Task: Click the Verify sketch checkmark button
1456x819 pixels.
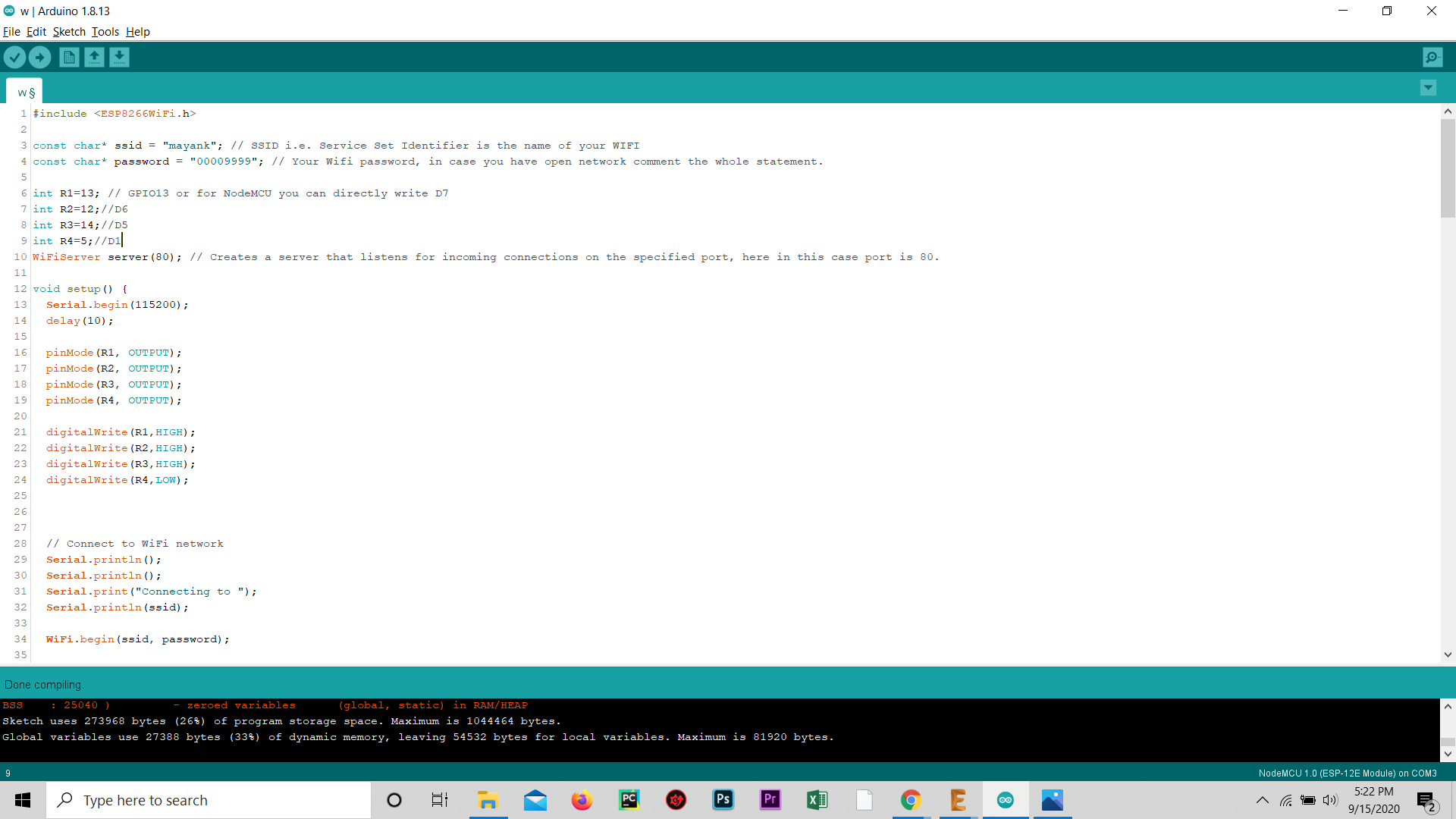Action: [14, 57]
